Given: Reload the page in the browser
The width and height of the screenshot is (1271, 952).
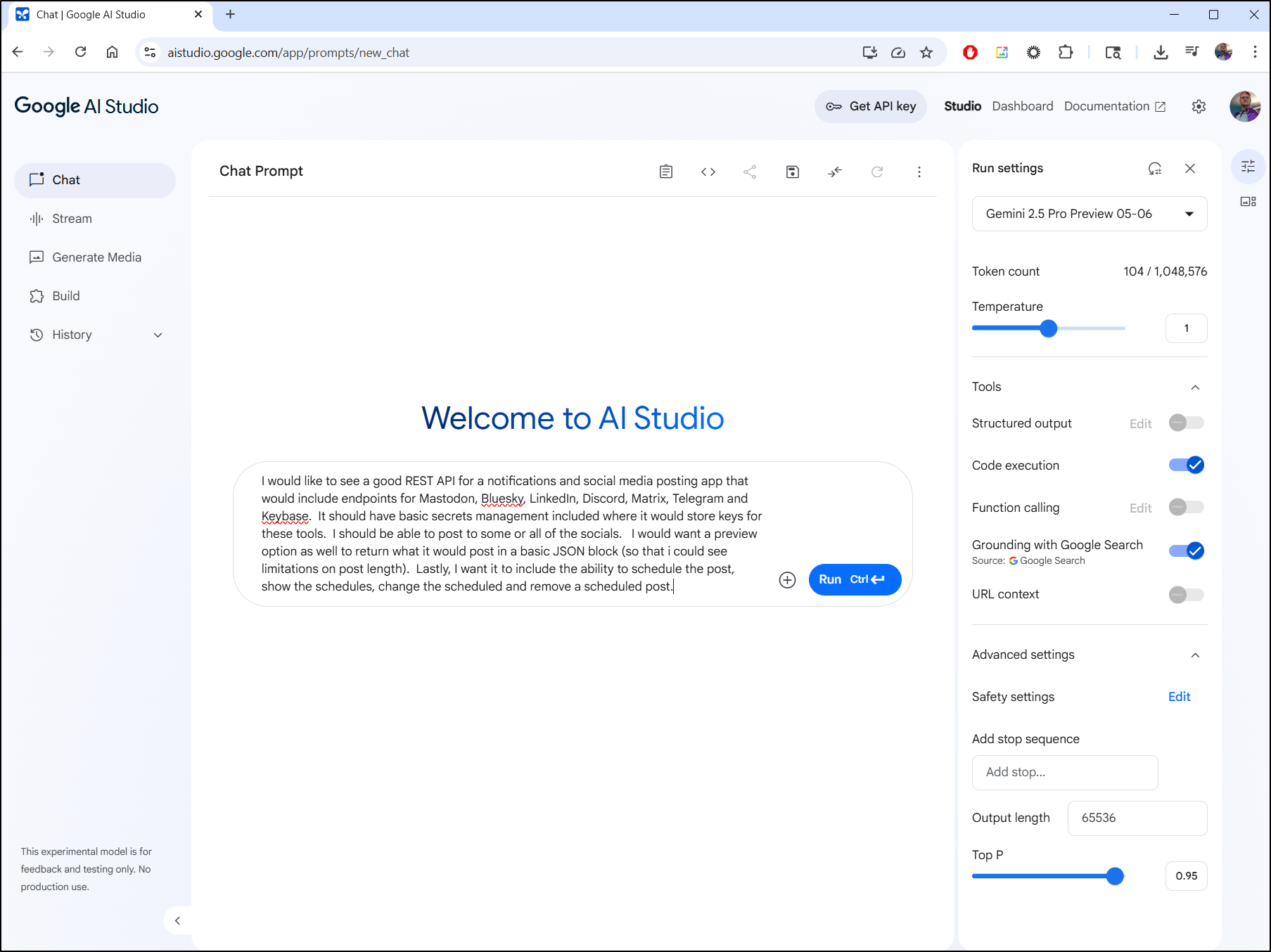Looking at the screenshot, I should tap(80, 52).
